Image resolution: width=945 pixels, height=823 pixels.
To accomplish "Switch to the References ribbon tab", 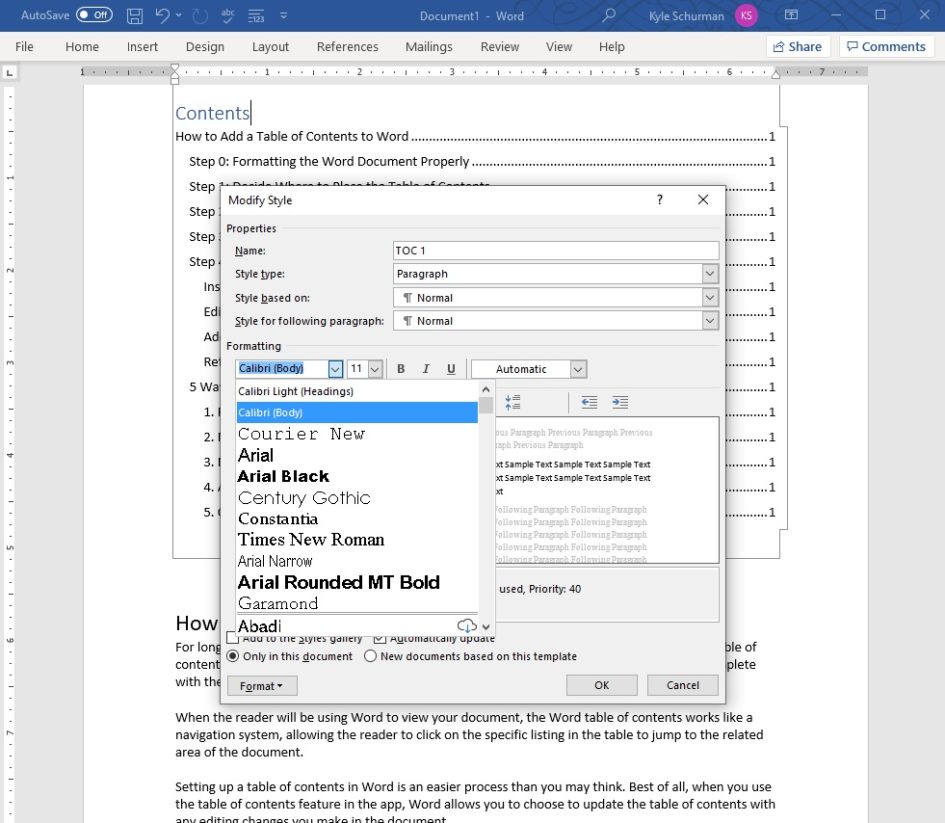I will pos(347,46).
